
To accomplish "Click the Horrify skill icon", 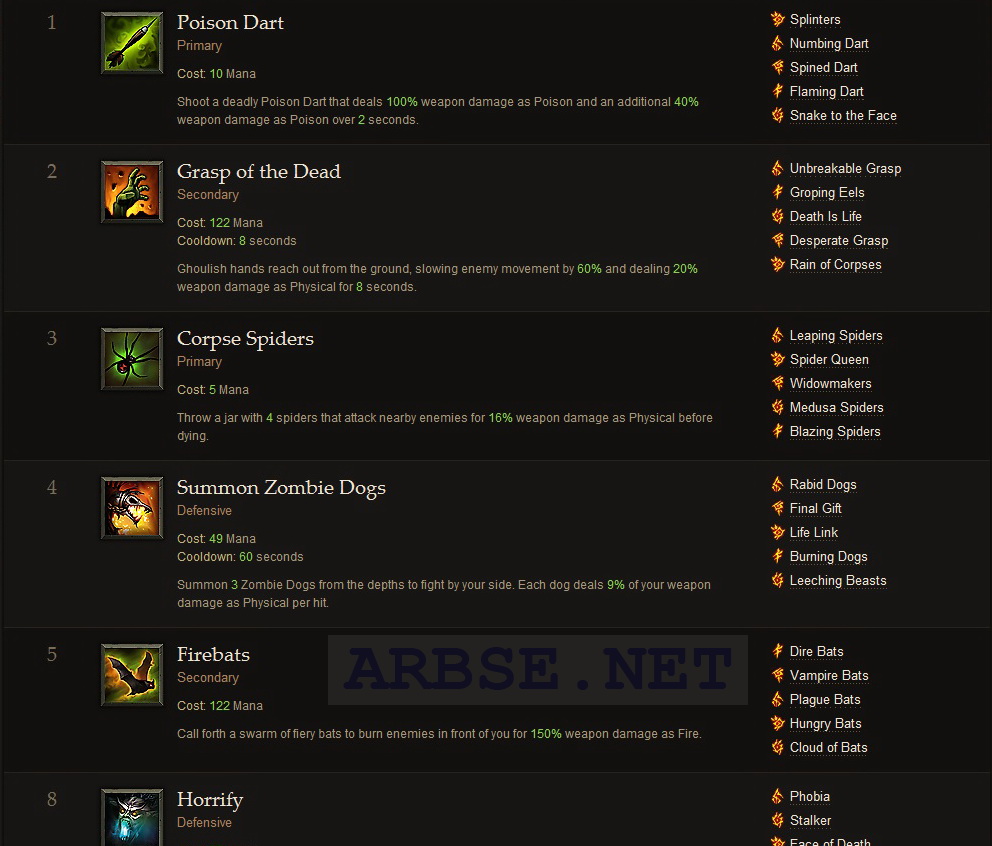I will point(132,817).
